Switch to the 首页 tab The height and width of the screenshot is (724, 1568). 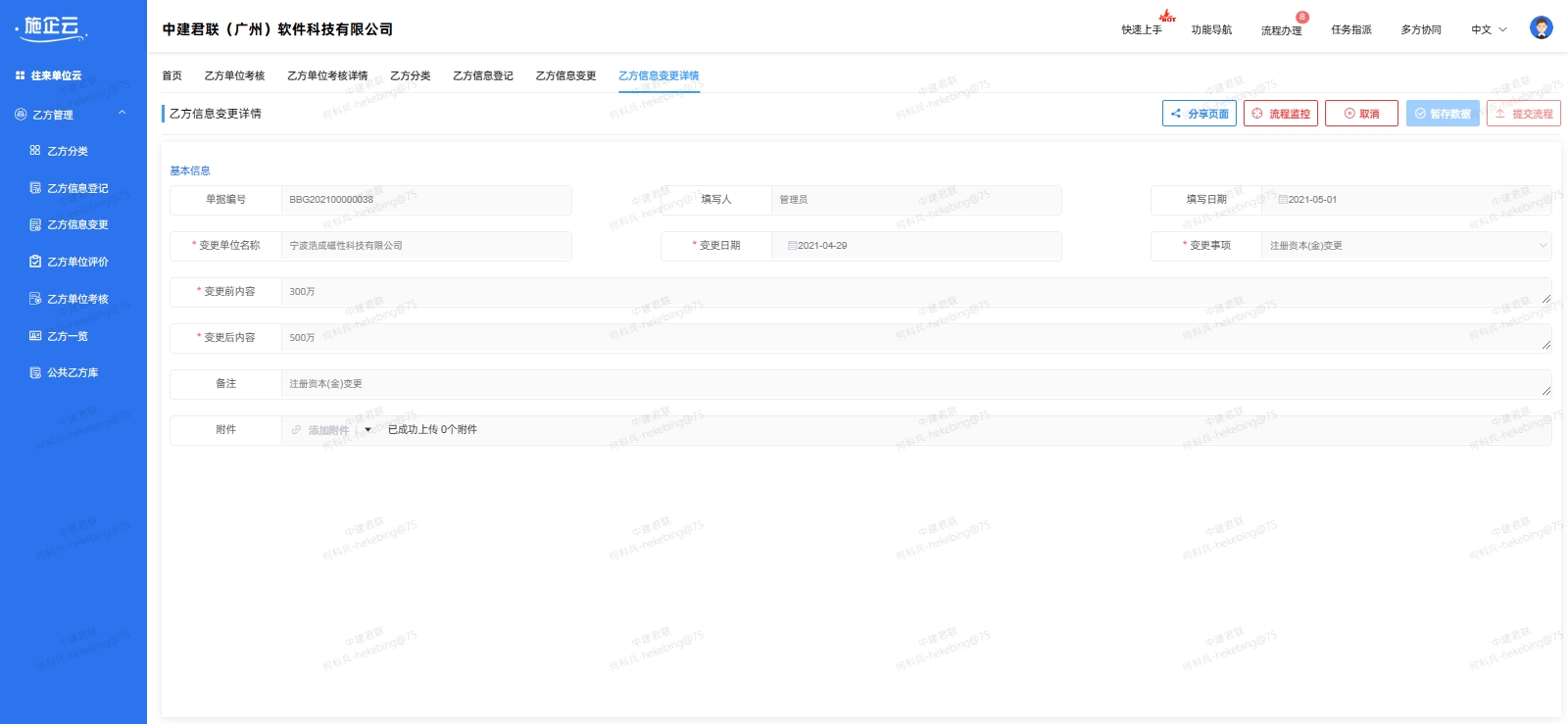(x=171, y=75)
